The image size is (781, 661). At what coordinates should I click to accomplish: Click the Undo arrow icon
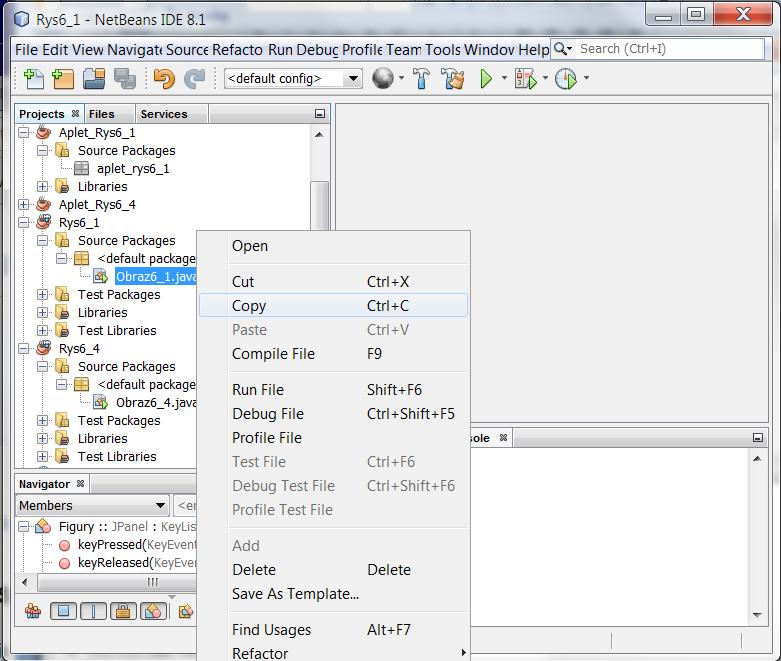(164, 79)
